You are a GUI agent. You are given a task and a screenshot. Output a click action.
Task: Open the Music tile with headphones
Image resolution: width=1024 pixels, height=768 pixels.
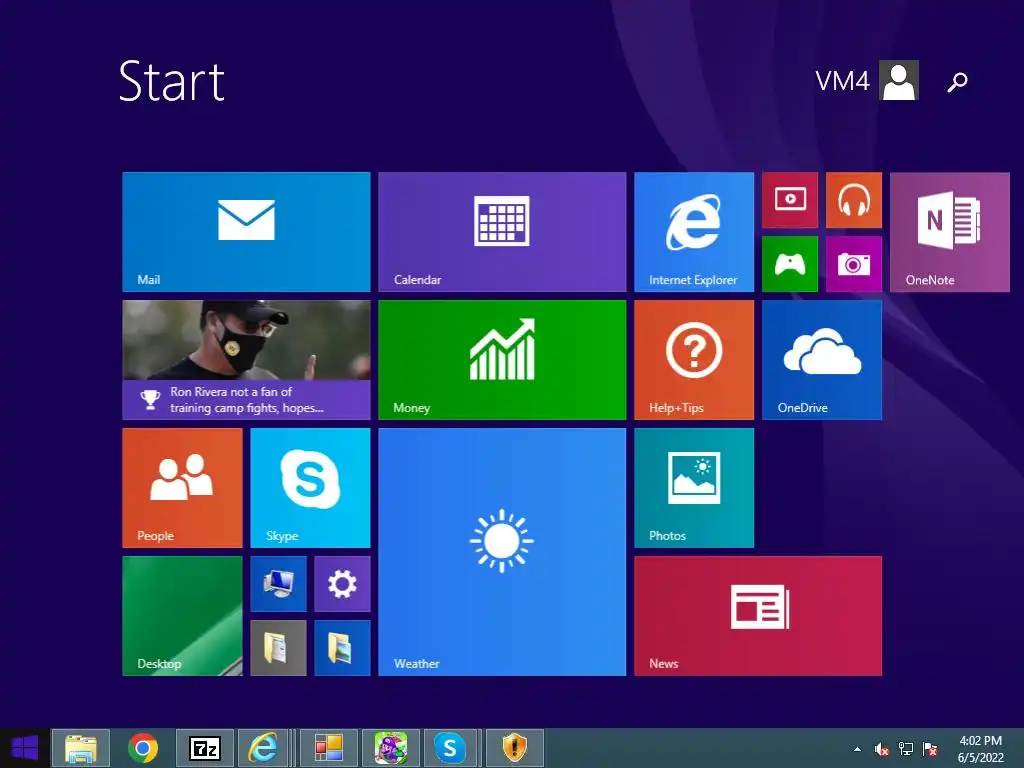click(x=854, y=200)
